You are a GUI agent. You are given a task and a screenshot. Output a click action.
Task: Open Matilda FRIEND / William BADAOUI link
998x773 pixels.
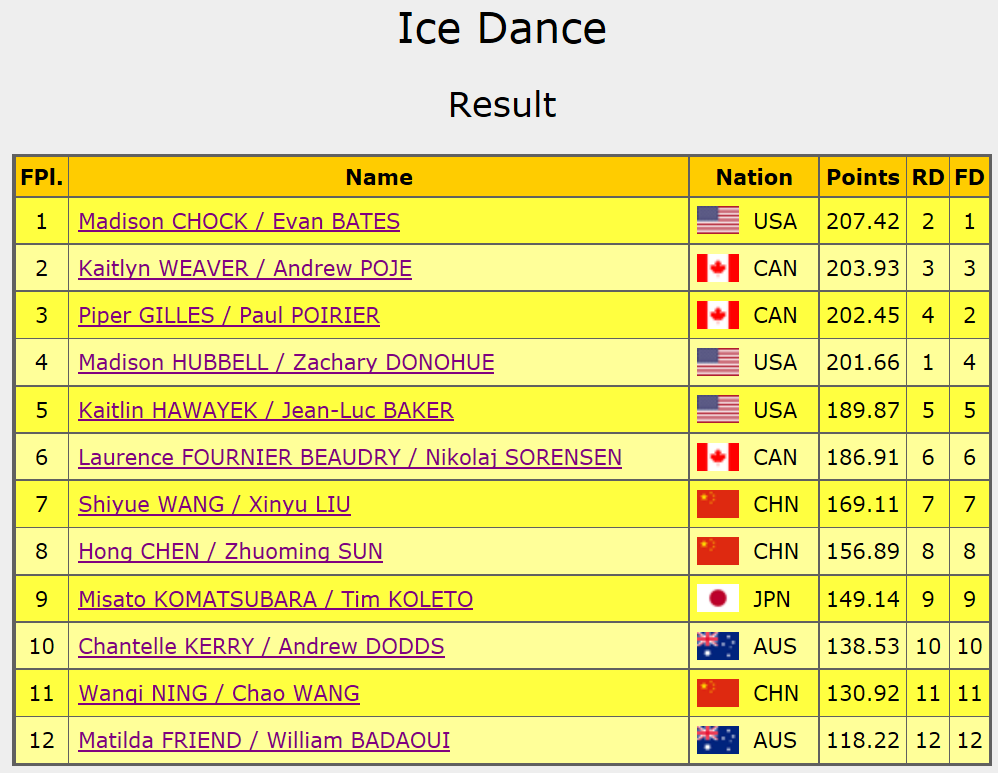264,741
